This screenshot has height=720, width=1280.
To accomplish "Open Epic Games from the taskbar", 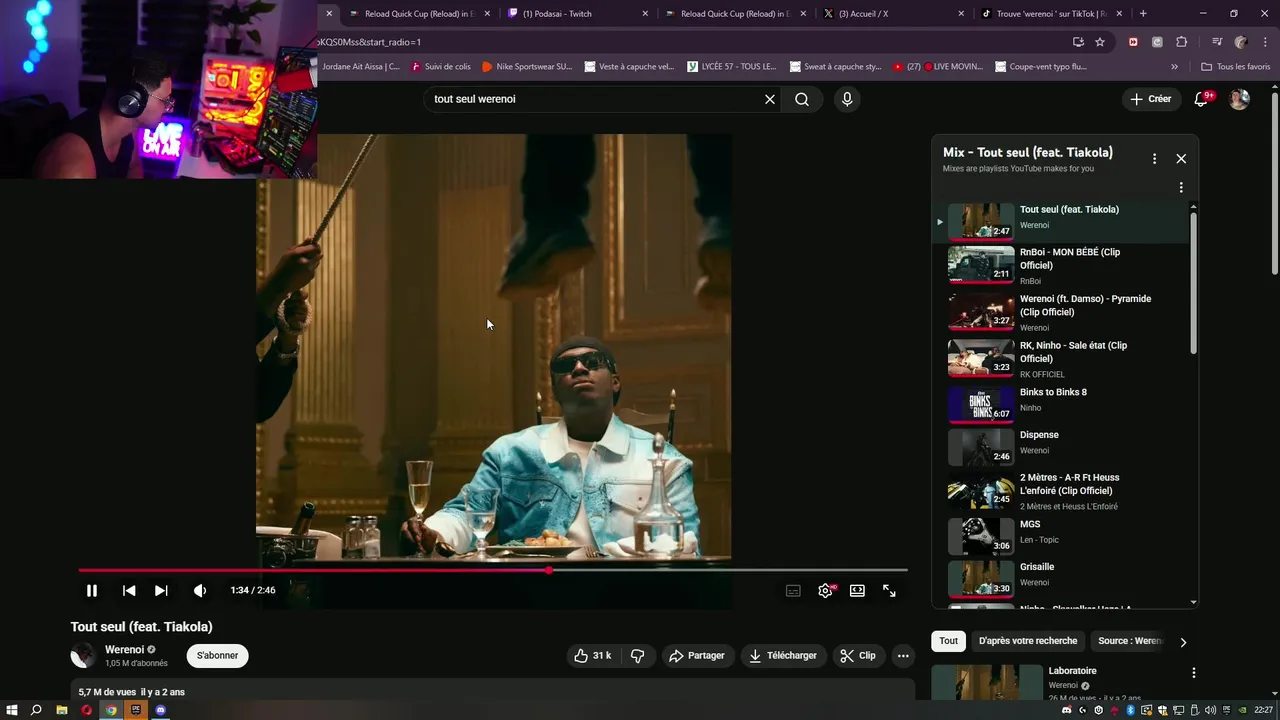I will tap(136, 710).
